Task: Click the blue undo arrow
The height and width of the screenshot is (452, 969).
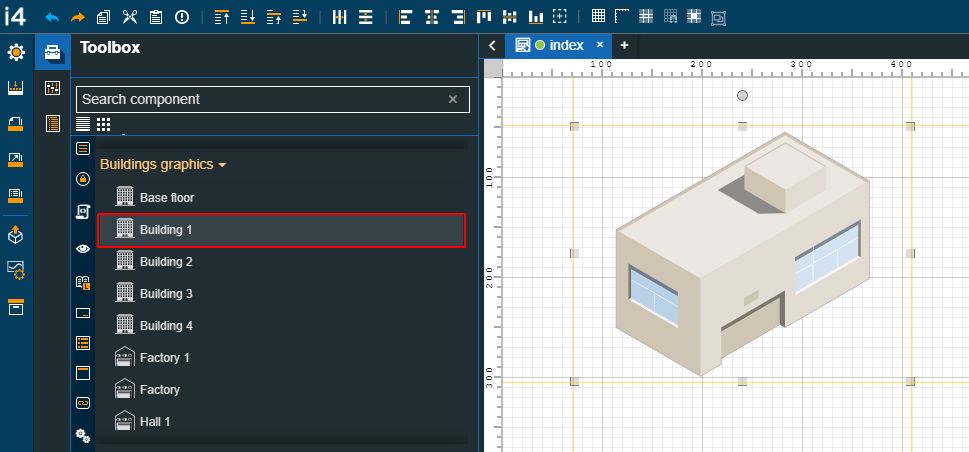Action: pos(52,17)
